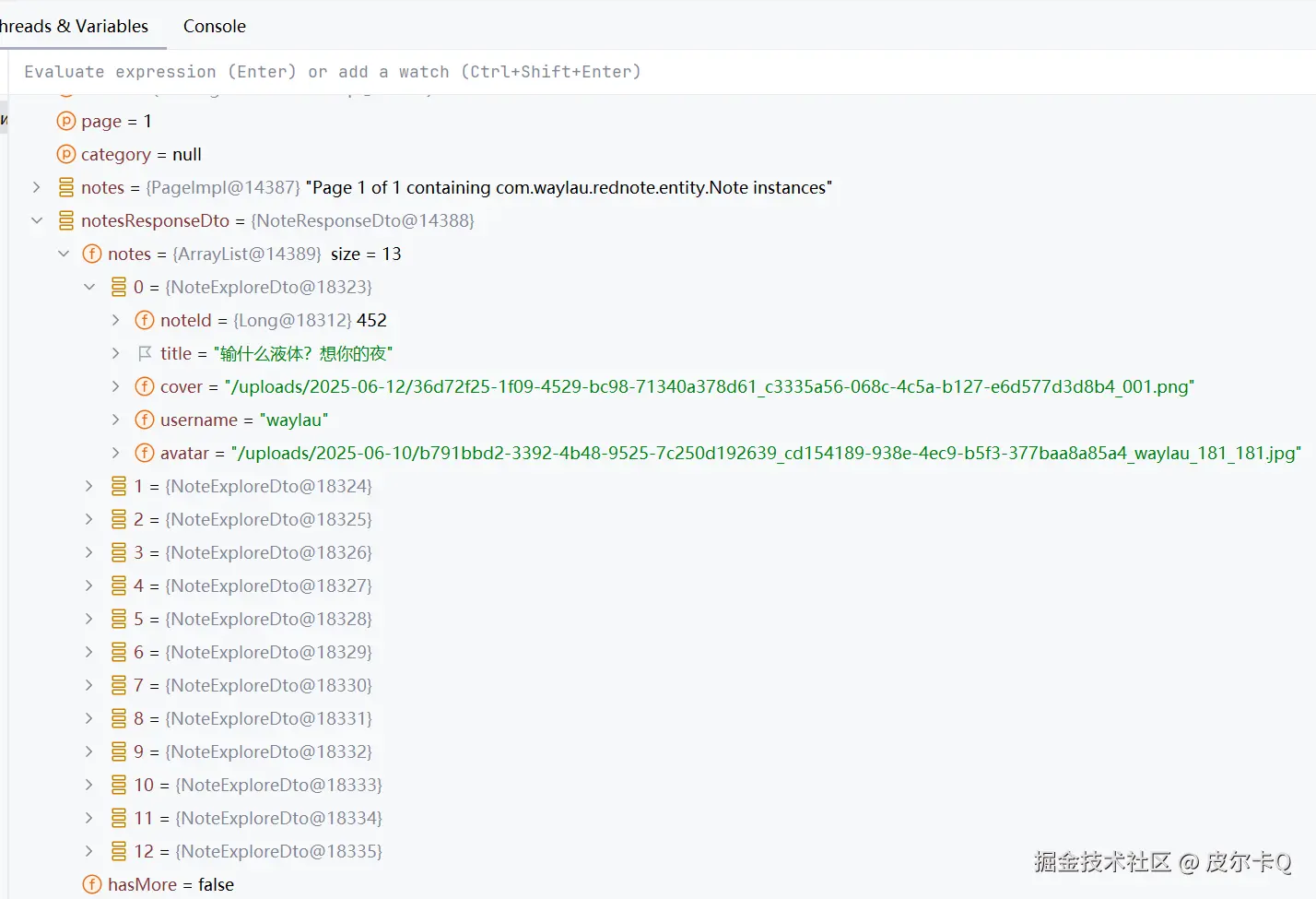
Task: Switch to the Console tab
Action: click(x=214, y=26)
